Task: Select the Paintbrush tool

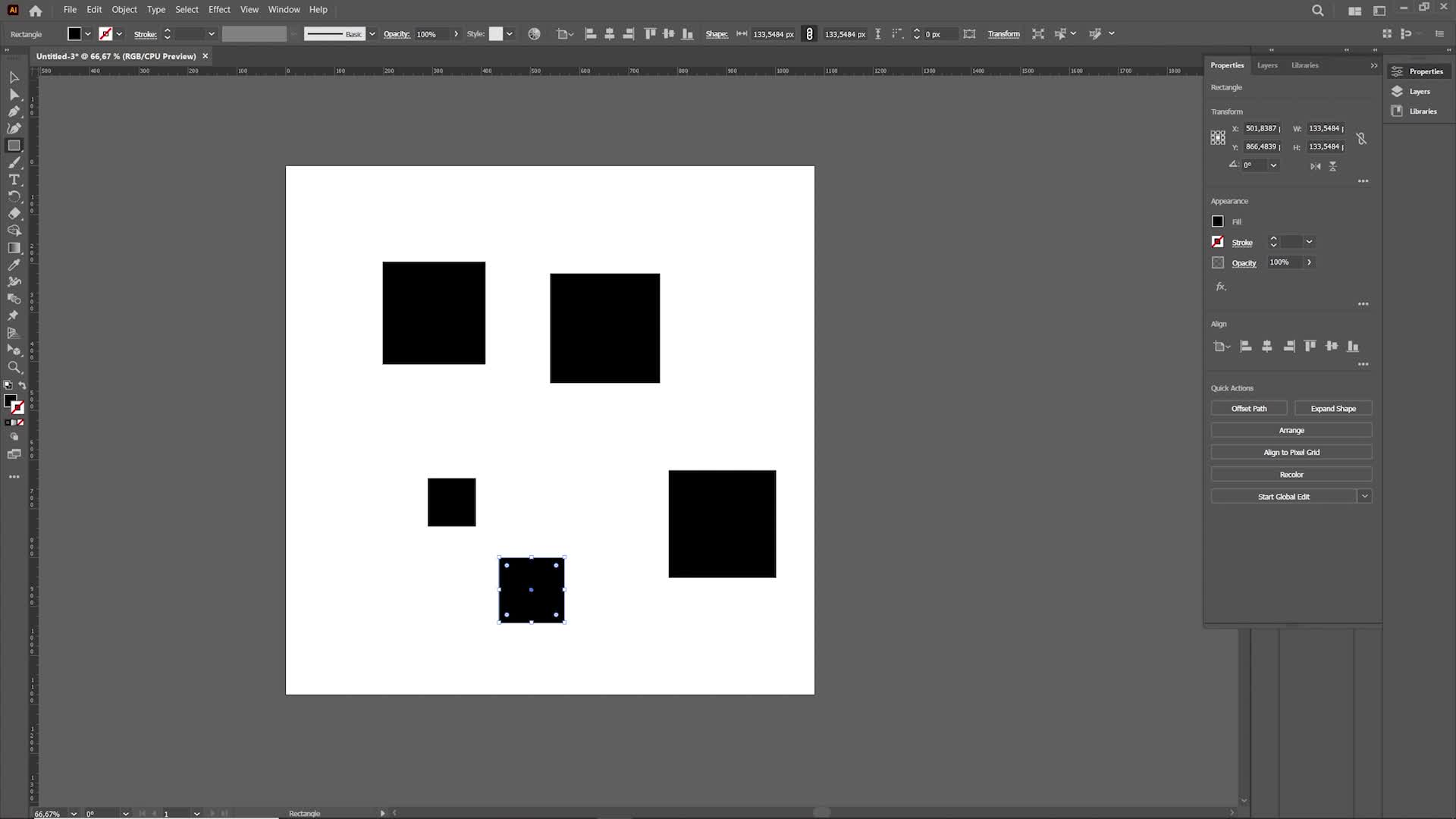Action: pyautogui.click(x=14, y=162)
